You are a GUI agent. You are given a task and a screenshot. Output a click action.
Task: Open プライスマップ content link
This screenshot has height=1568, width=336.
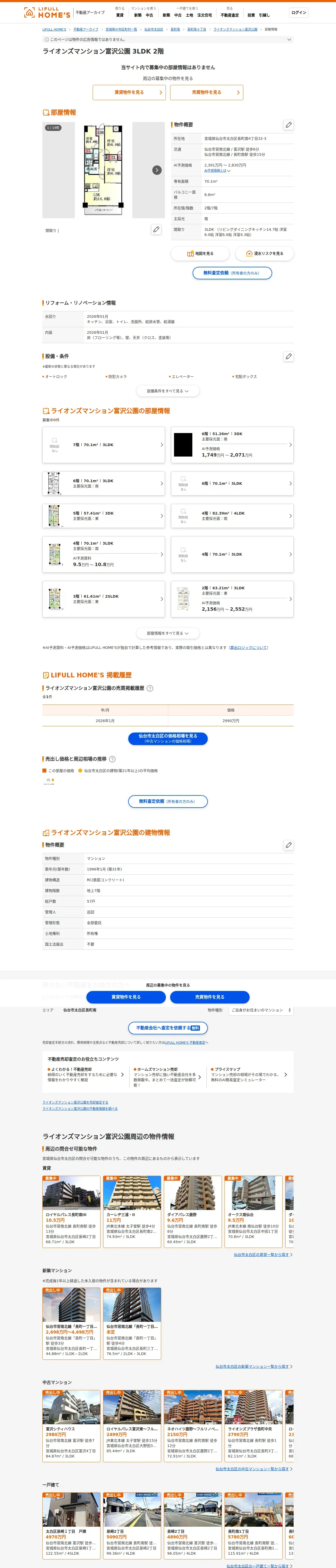249,1075
